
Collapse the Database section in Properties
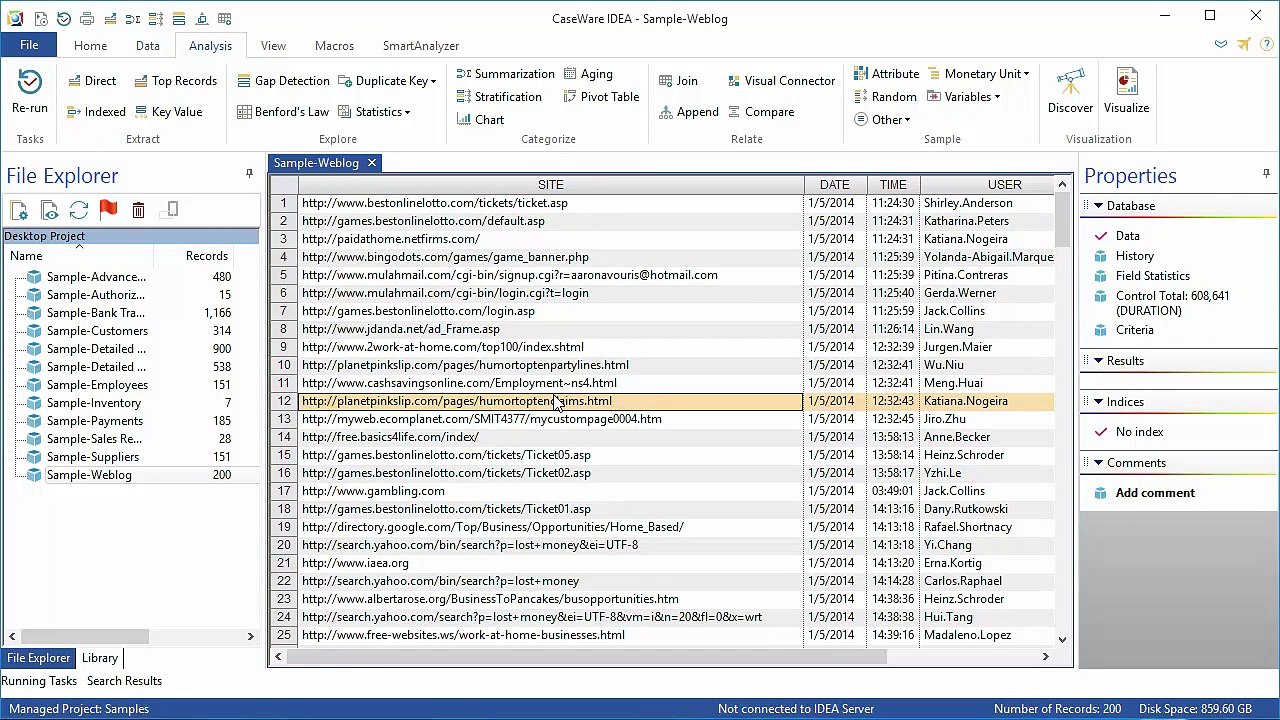point(1098,206)
